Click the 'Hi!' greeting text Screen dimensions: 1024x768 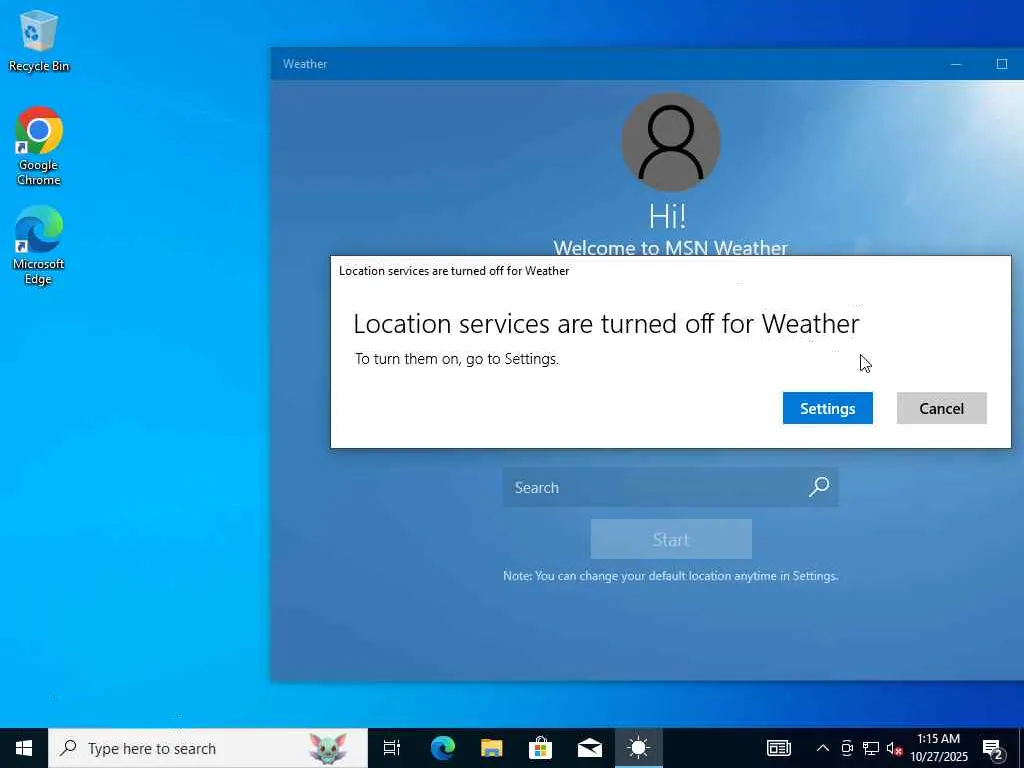click(667, 216)
